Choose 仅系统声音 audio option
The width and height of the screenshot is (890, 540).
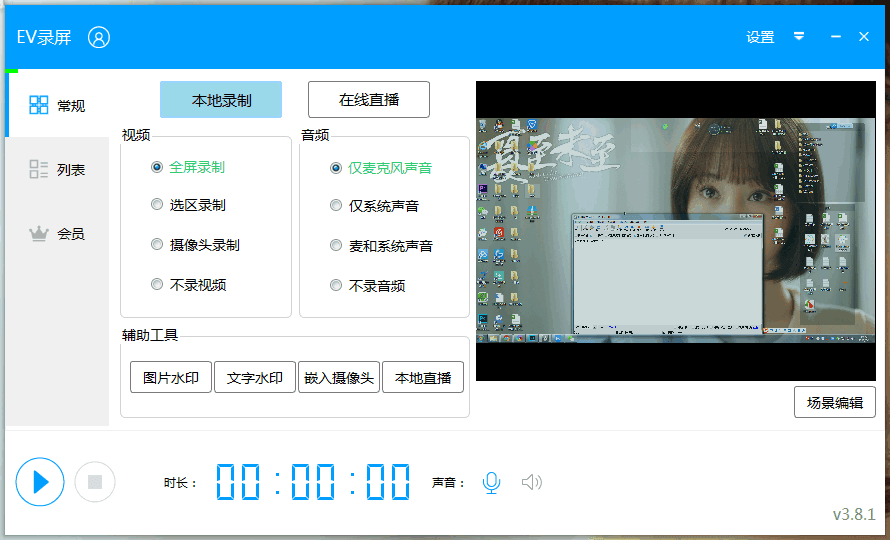tap(374, 206)
